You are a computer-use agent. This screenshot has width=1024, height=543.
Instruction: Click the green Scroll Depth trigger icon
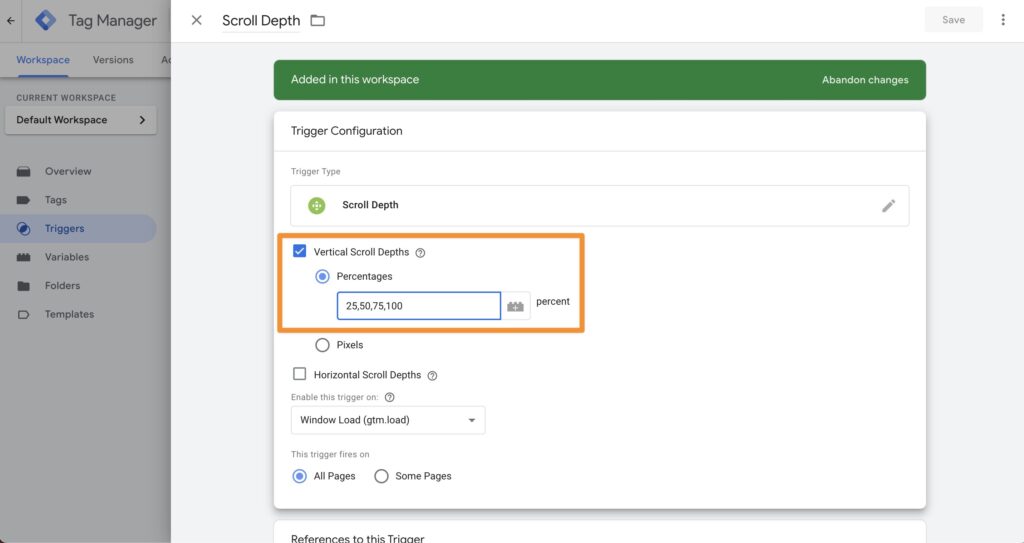pos(317,205)
